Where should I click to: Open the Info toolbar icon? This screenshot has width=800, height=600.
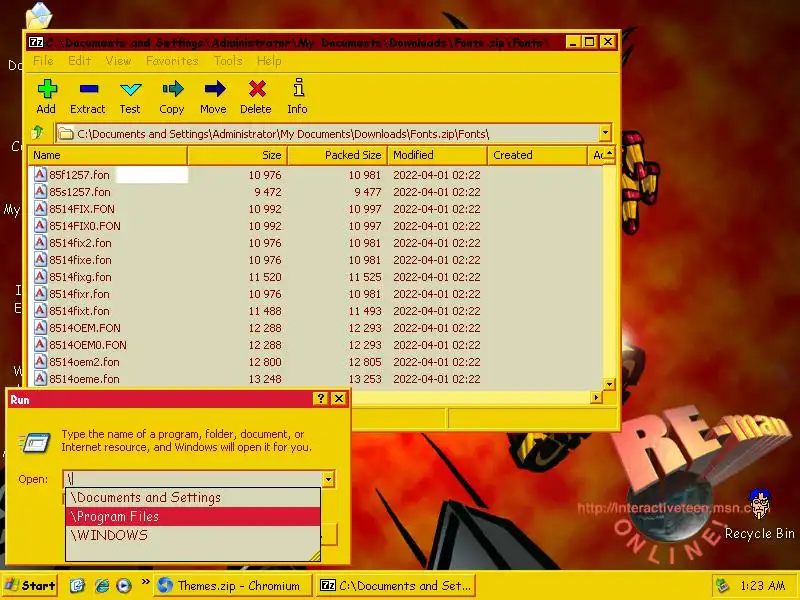[x=299, y=88]
